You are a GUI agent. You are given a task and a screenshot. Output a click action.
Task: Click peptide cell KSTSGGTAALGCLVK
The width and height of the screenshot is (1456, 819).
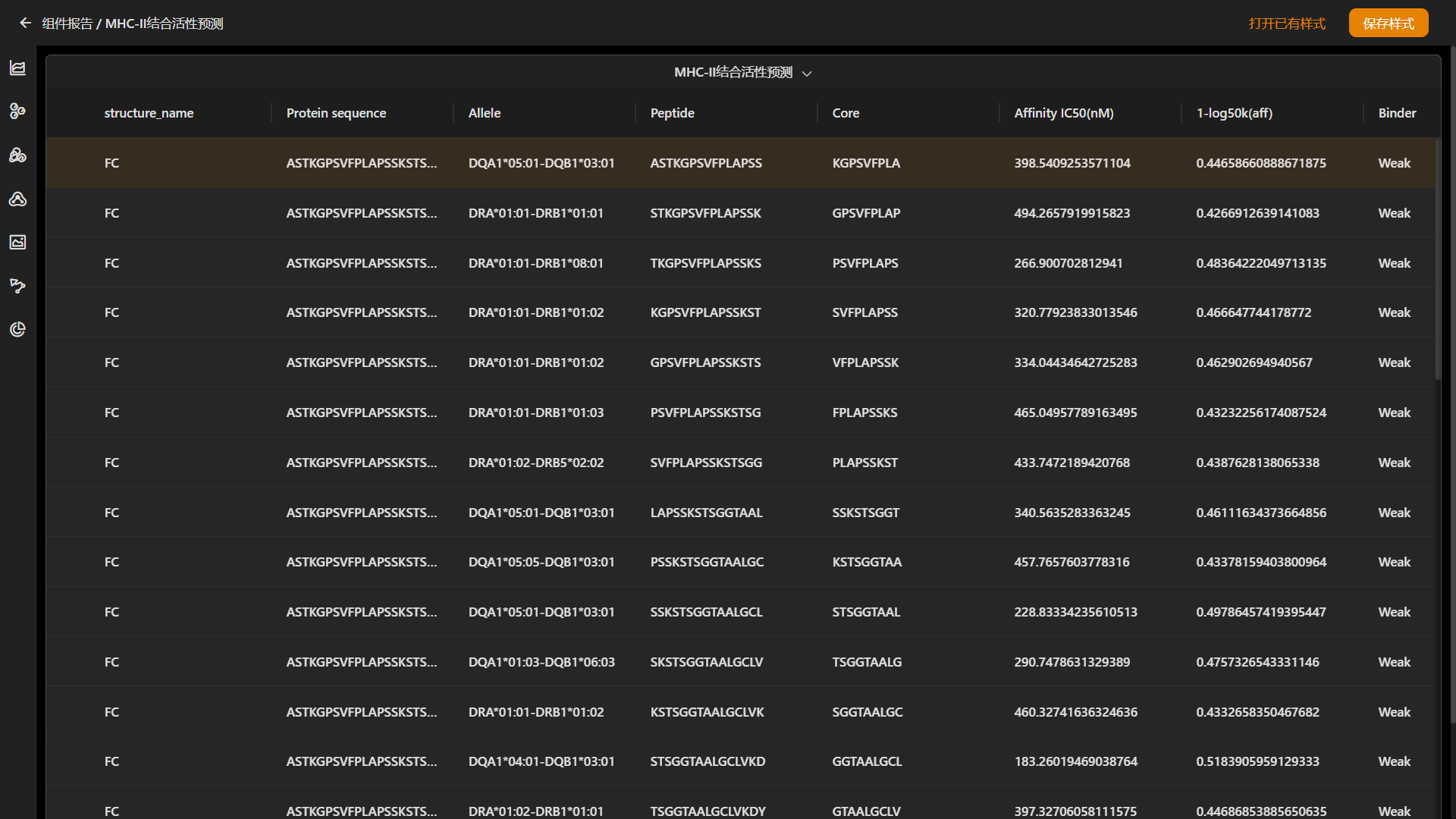coord(707,712)
